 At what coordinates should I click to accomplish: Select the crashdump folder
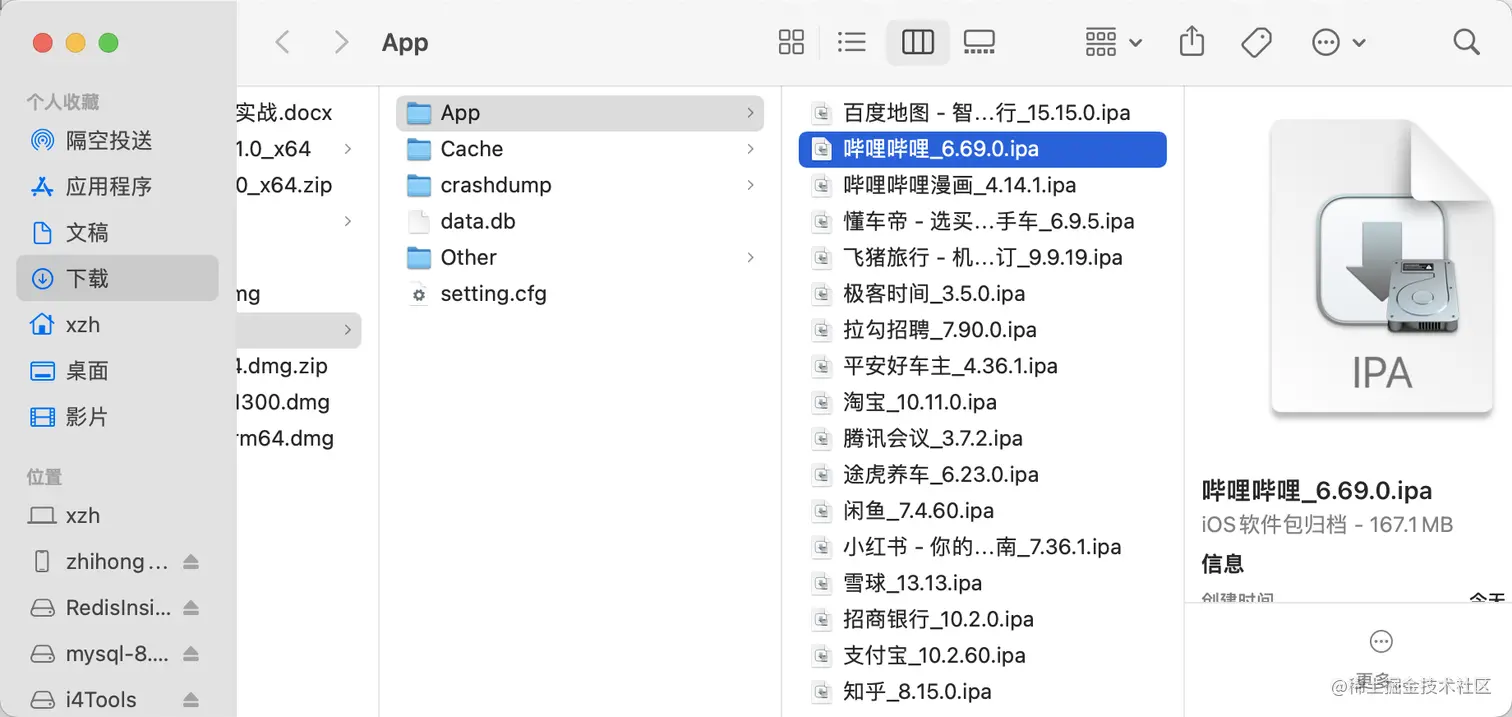click(x=580, y=185)
